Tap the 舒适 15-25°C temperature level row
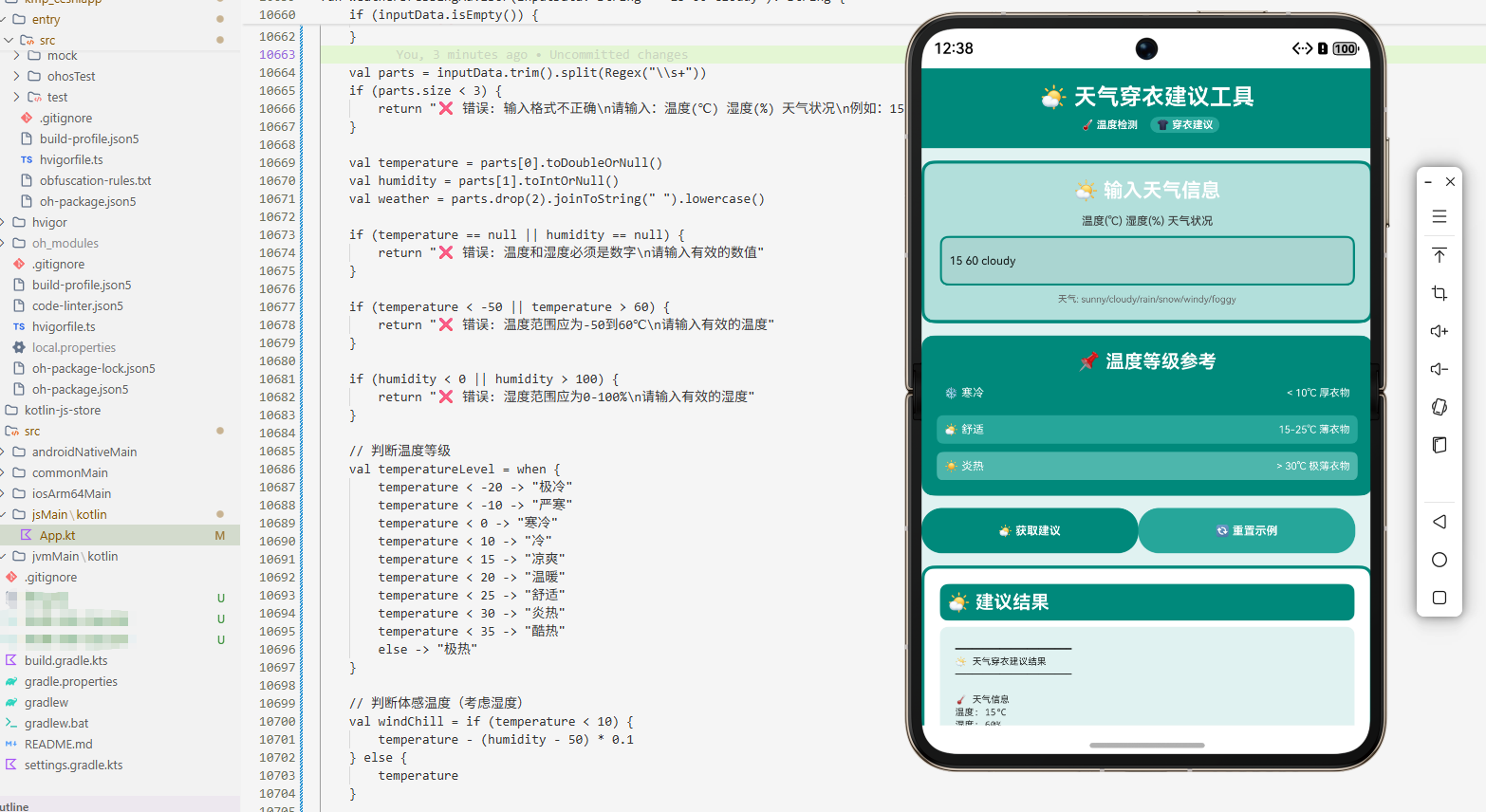This screenshot has height=812, width=1486. click(1146, 430)
